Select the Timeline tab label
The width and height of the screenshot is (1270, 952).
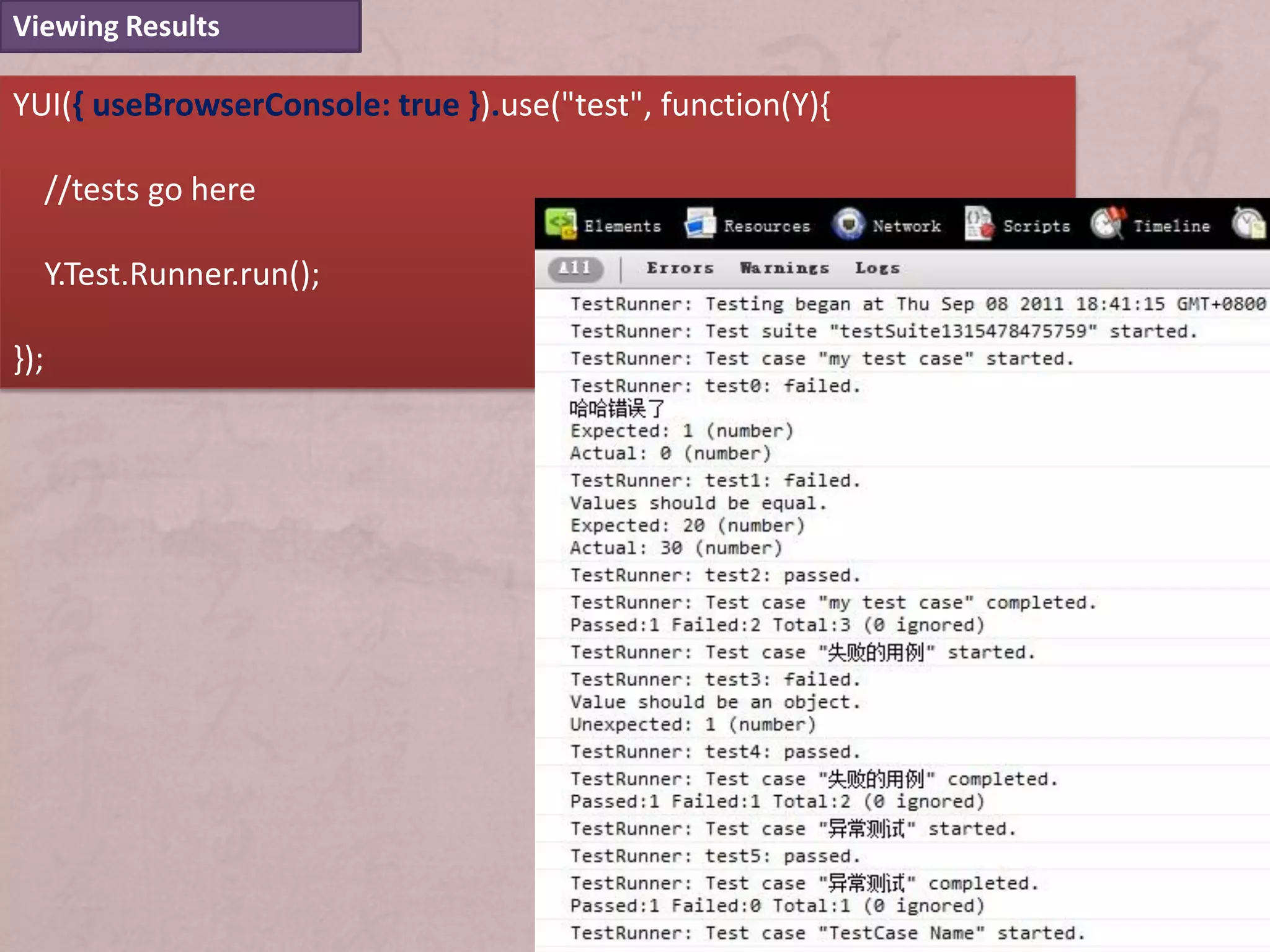(x=1172, y=226)
